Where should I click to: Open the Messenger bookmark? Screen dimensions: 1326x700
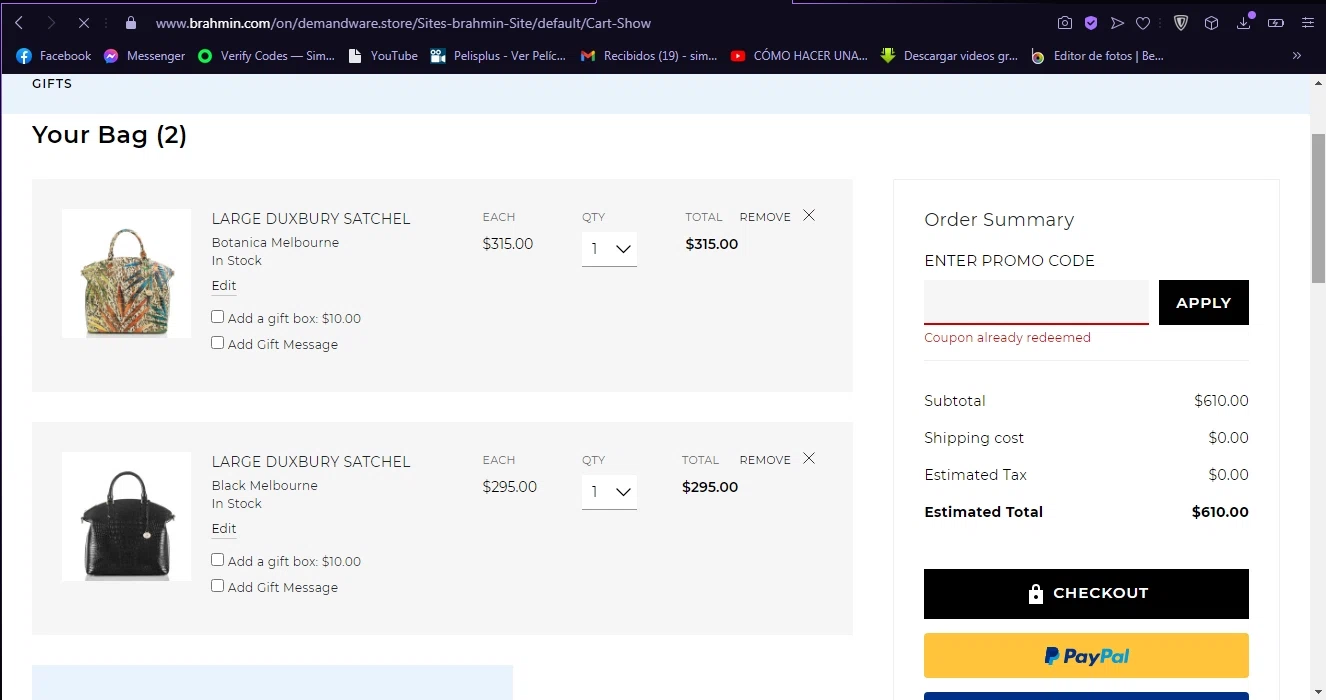tap(145, 56)
